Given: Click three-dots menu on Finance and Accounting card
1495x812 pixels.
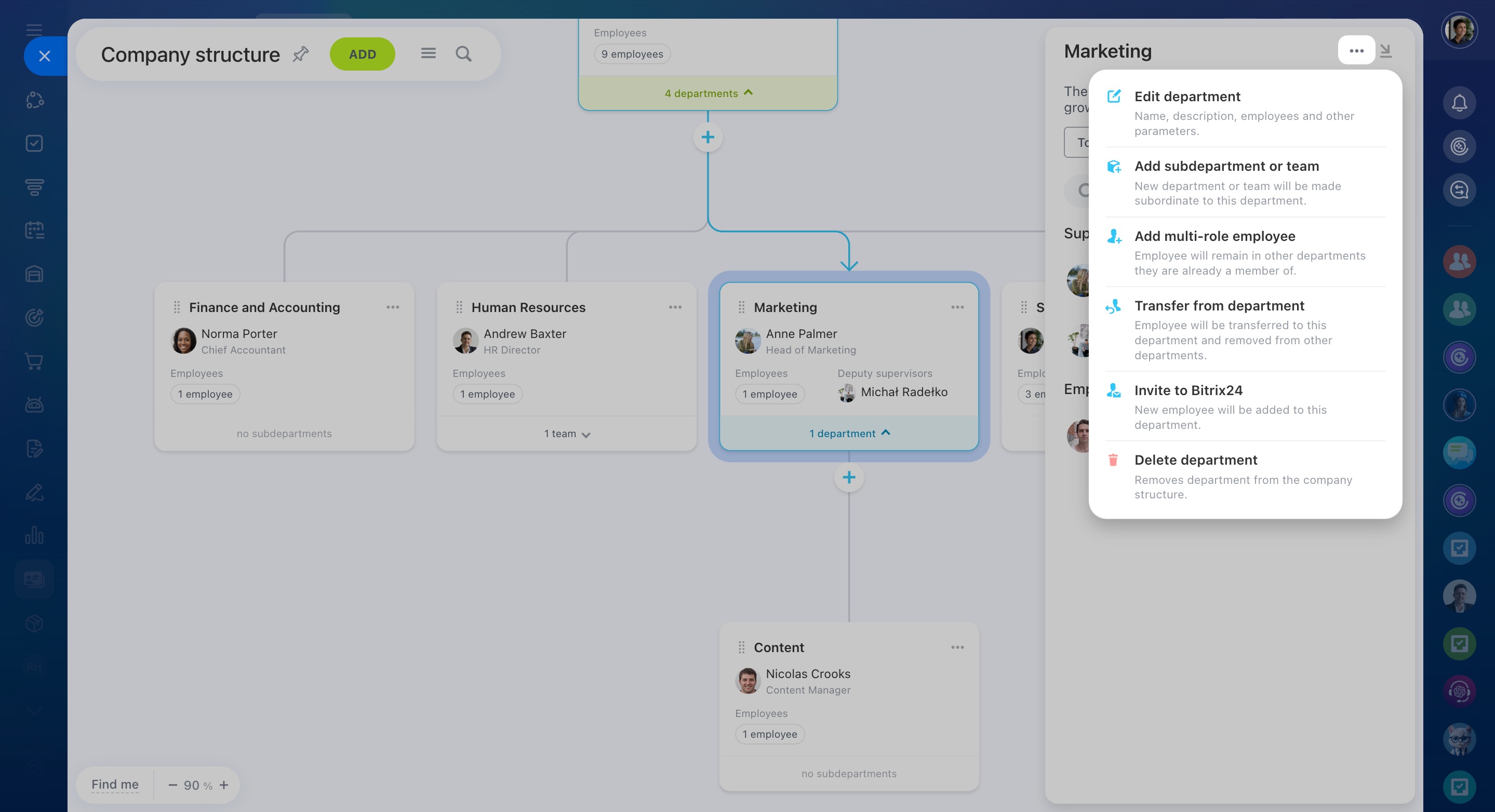Looking at the screenshot, I should pyautogui.click(x=393, y=307).
